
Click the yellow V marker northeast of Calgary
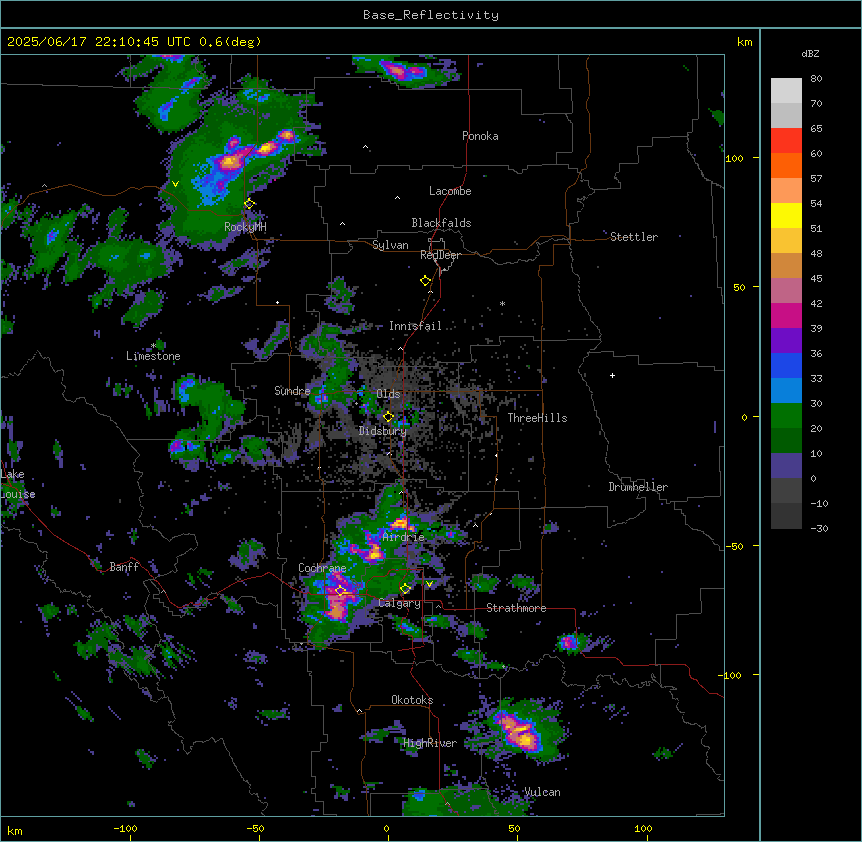click(x=429, y=584)
